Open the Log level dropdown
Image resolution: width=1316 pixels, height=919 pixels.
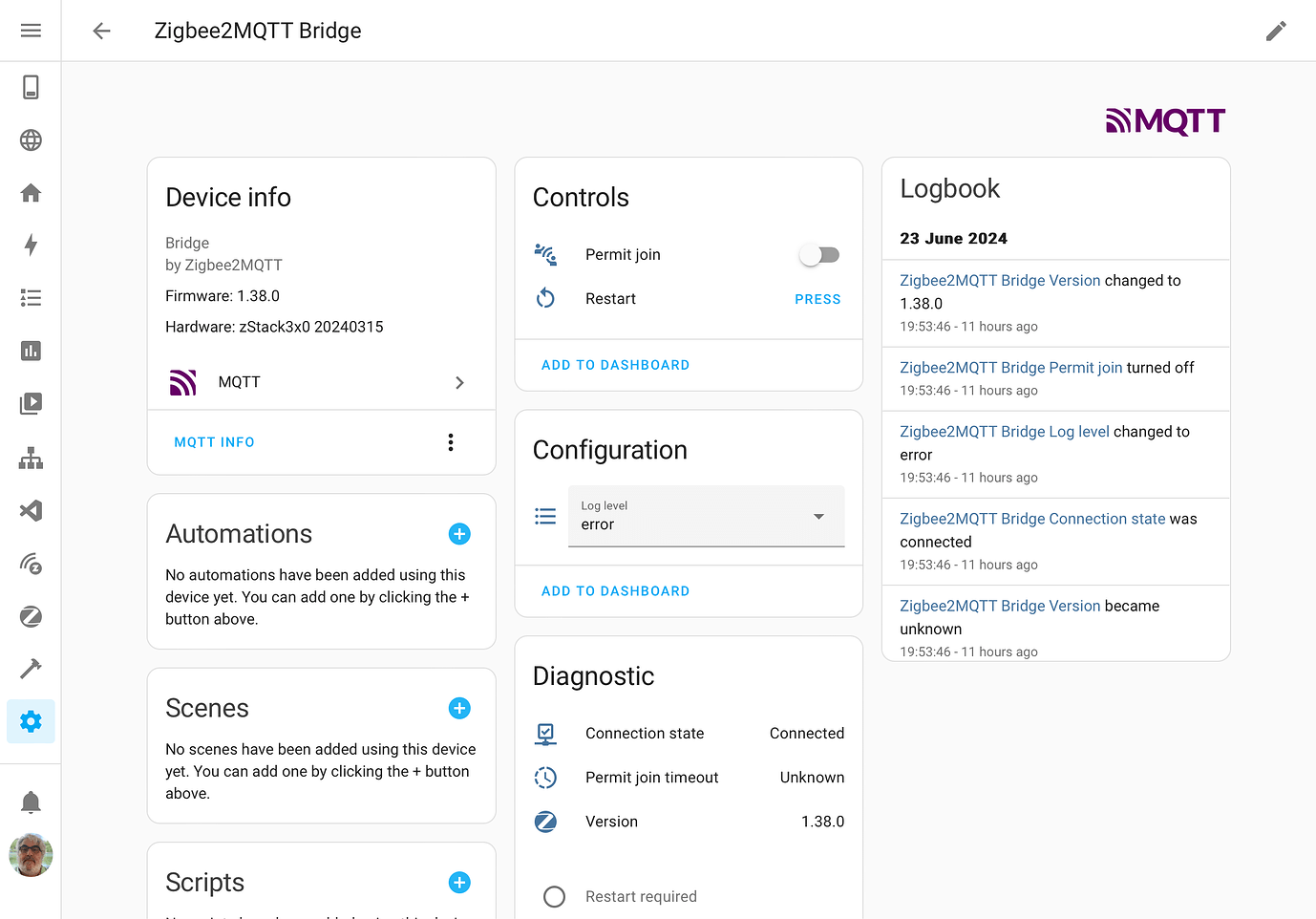tap(707, 516)
